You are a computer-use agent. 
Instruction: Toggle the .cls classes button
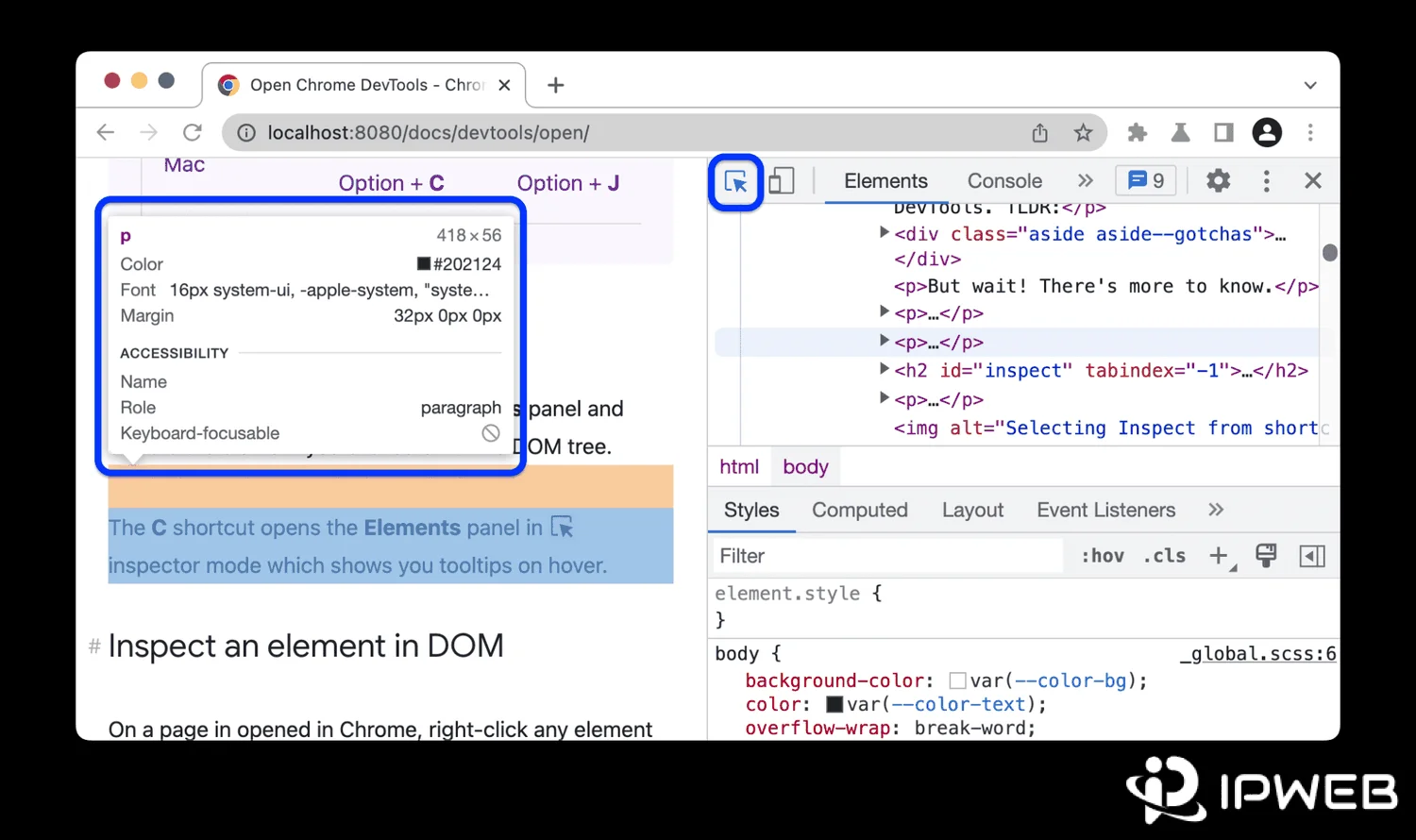1164,556
